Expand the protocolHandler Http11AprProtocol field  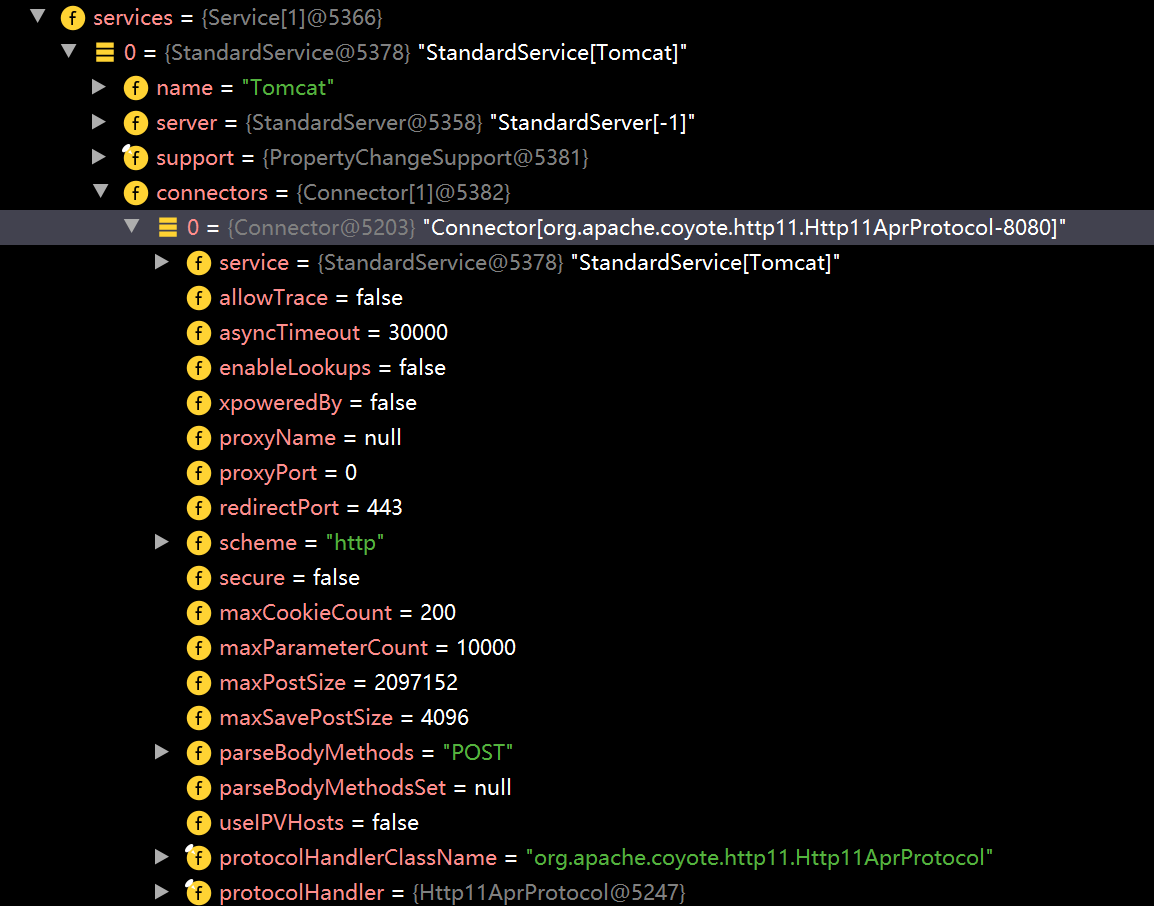pyautogui.click(x=162, y=892)
